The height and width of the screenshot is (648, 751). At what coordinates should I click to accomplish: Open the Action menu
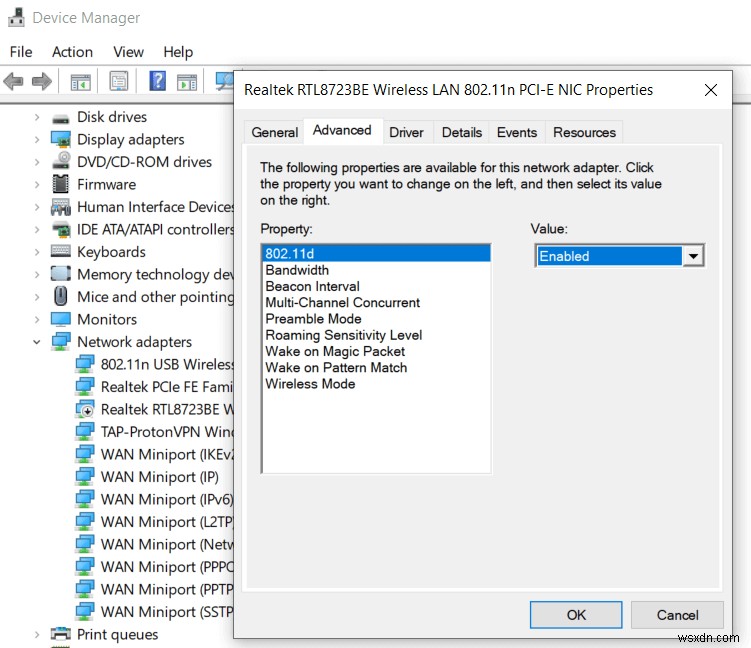click(x=72, y=52)
